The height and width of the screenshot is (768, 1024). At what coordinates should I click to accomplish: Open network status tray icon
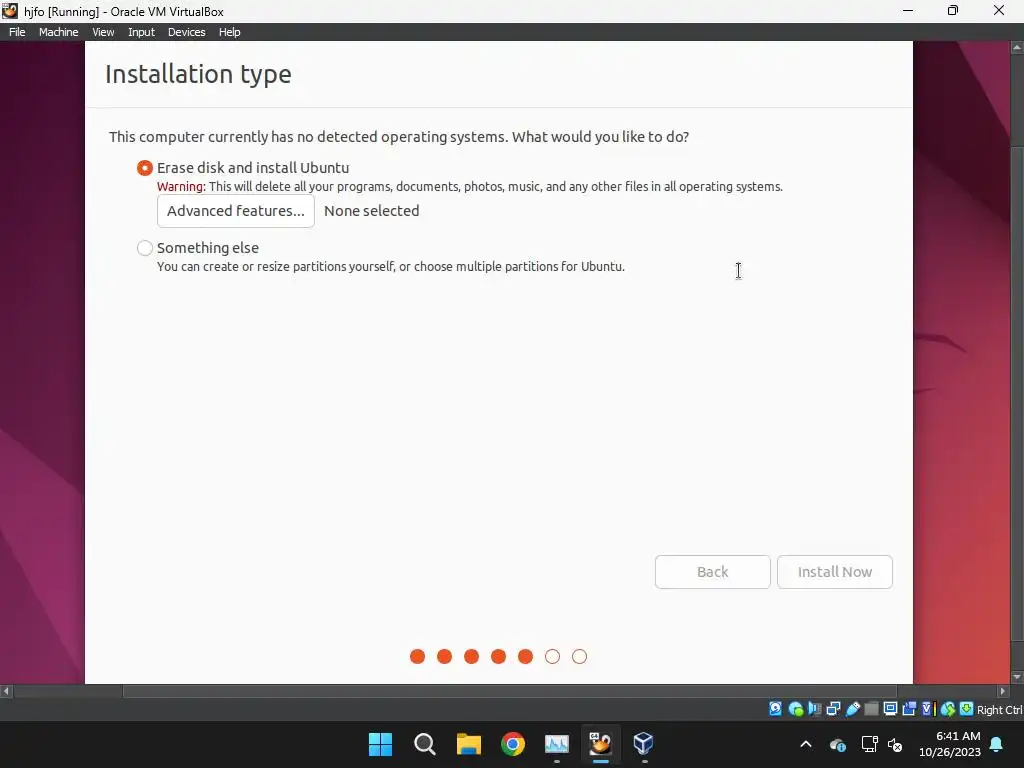click(869, 744)
